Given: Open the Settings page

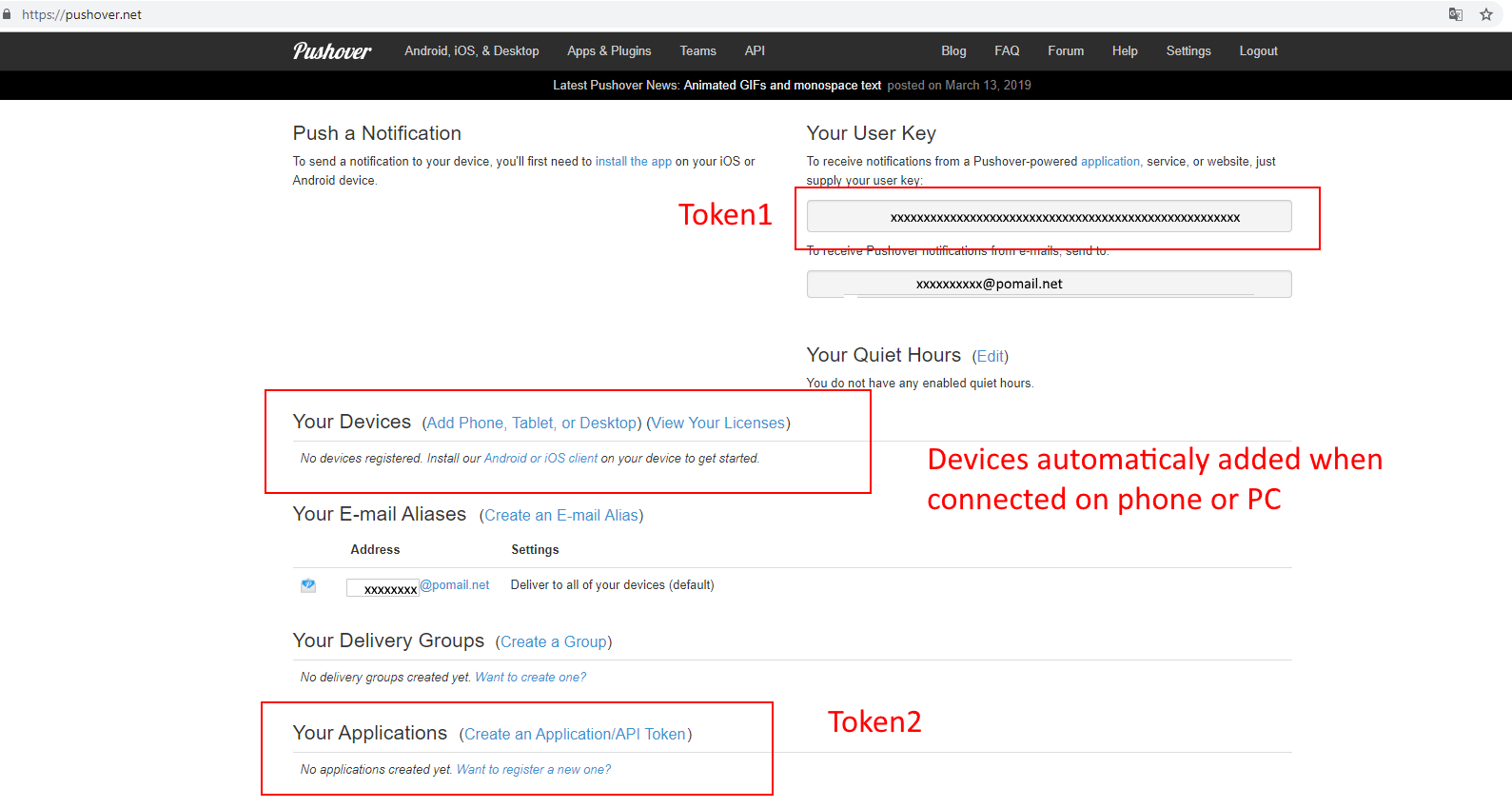Looking at the screenshot, I should point(1188,51).
